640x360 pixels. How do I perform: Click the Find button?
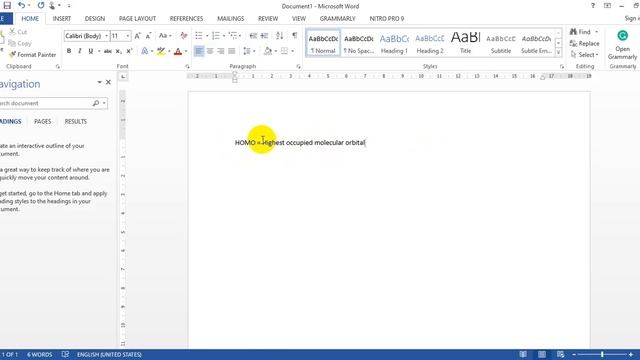(581, 32)
